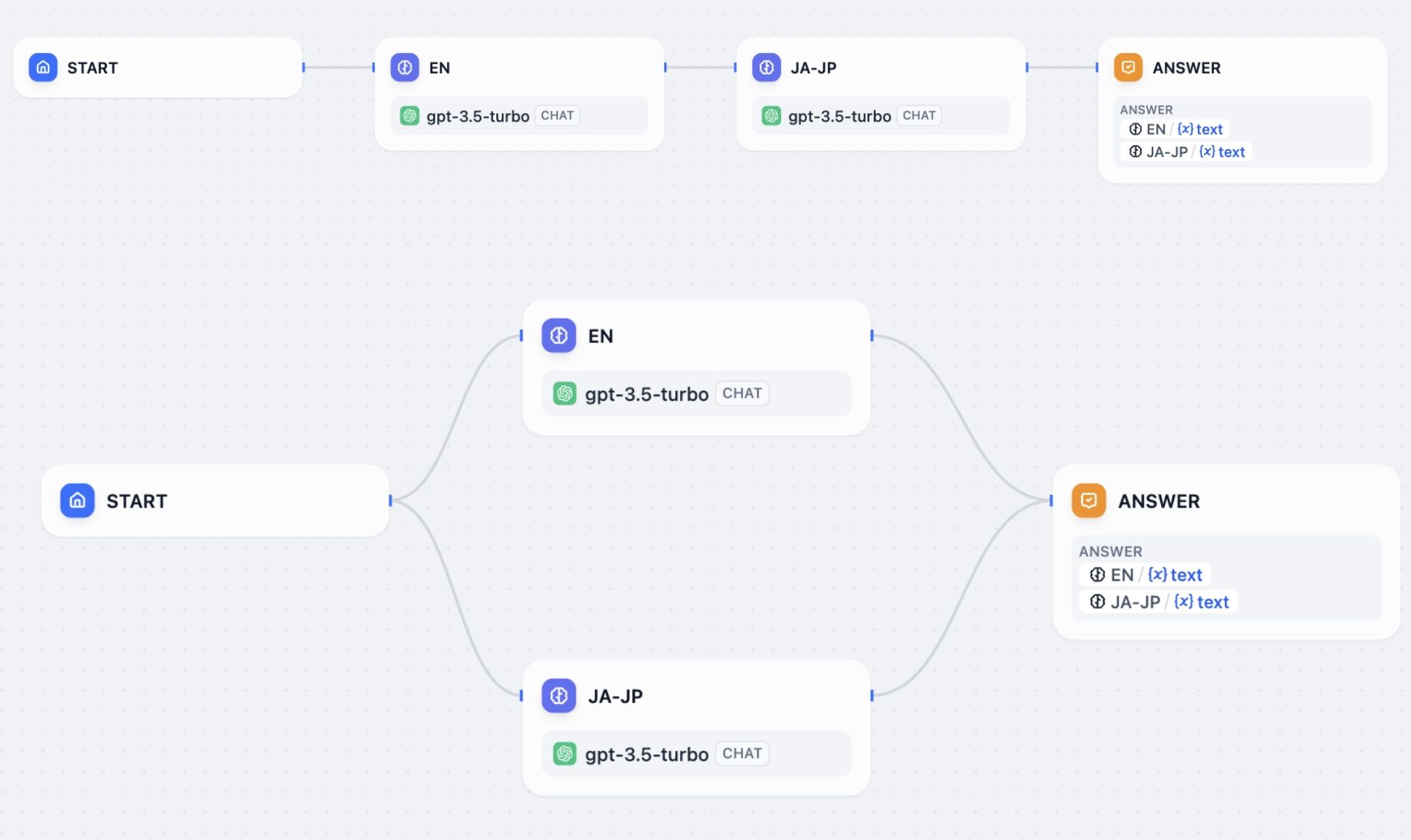This screenshot has width=1411, height=840.
Task: Select the gpt-3.5-turbo model in the parallel EN node
Action: point(646,394)
